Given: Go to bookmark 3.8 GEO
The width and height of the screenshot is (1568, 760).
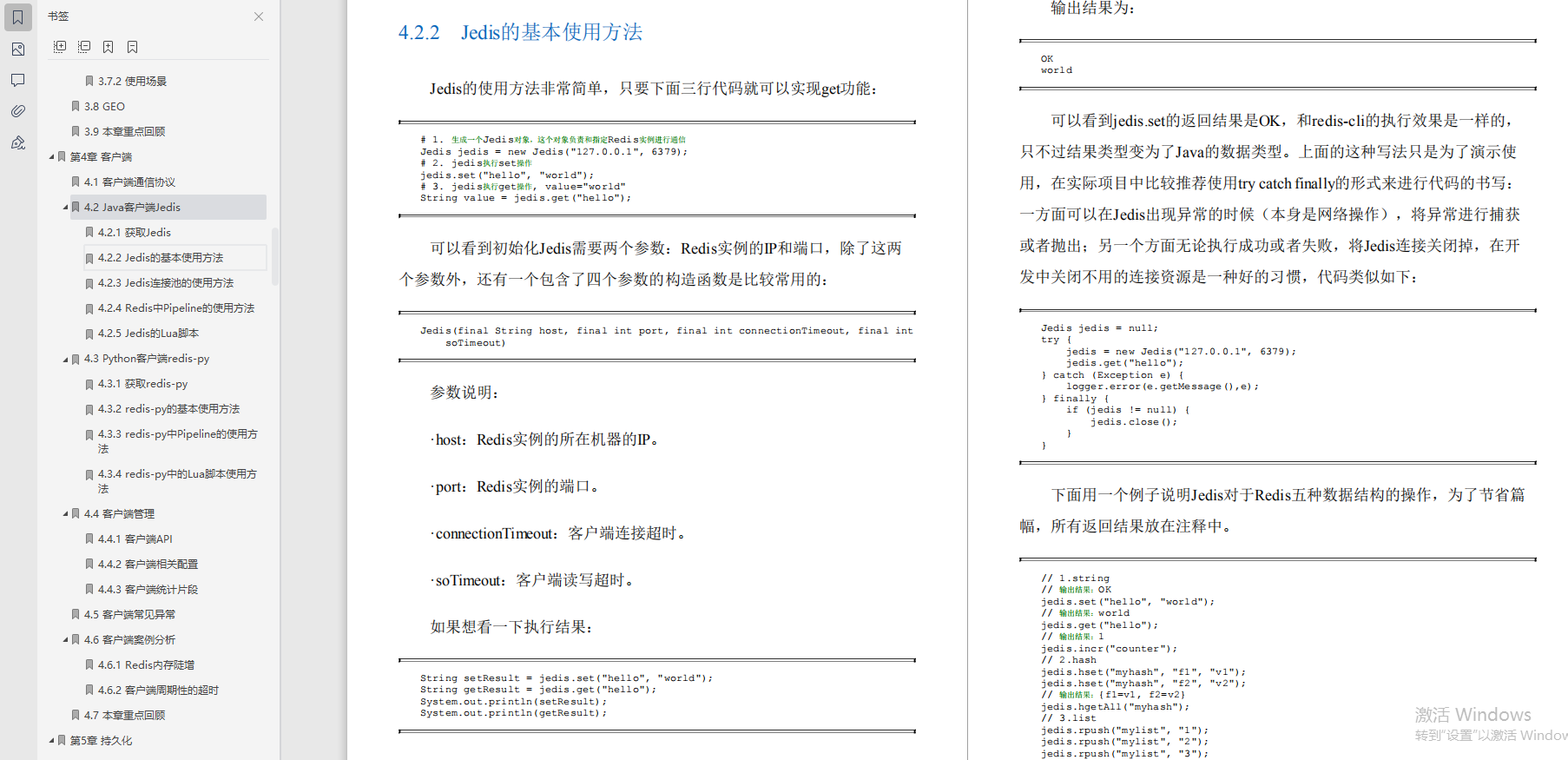Looking at the screenshot, I should click(104, 107).
